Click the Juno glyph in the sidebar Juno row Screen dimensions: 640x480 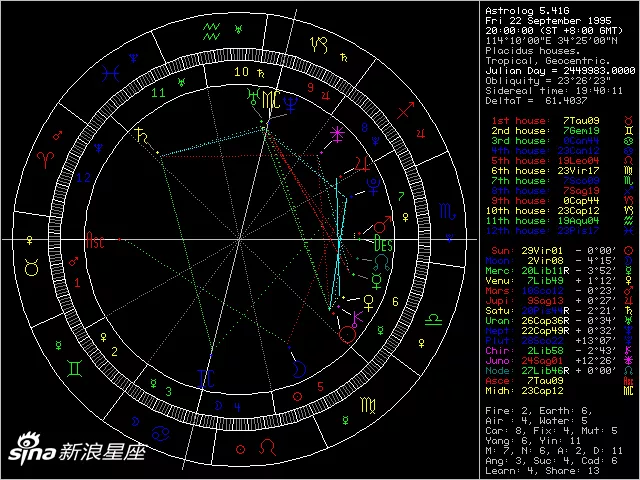tap(628, 361)
